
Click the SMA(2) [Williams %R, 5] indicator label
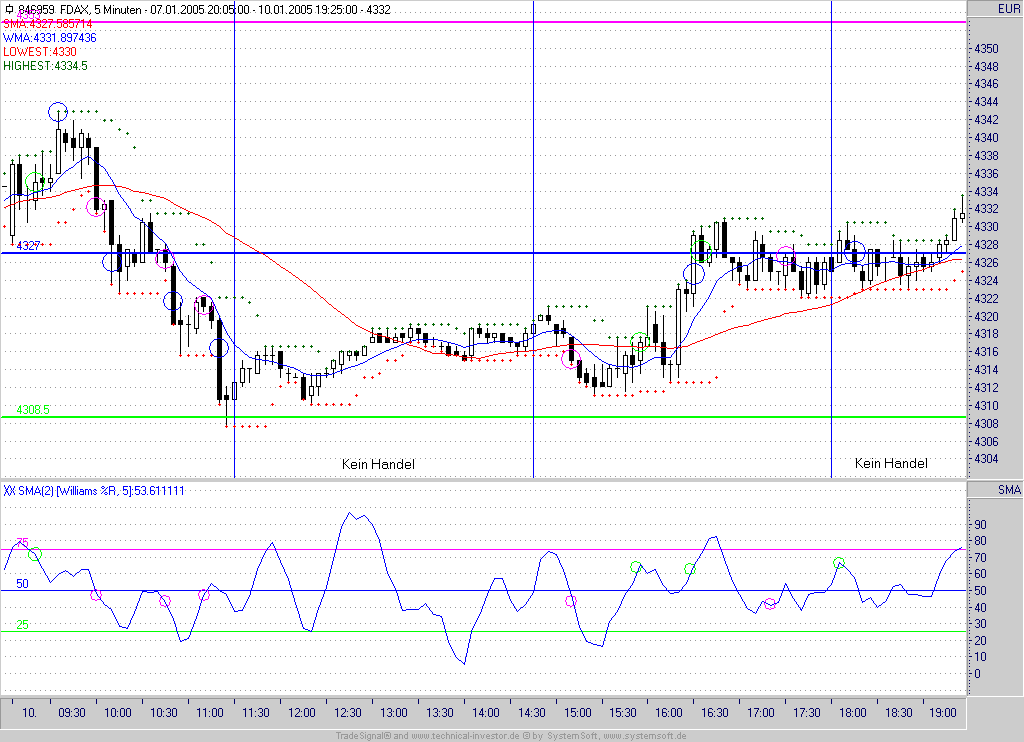click(101, 491)
